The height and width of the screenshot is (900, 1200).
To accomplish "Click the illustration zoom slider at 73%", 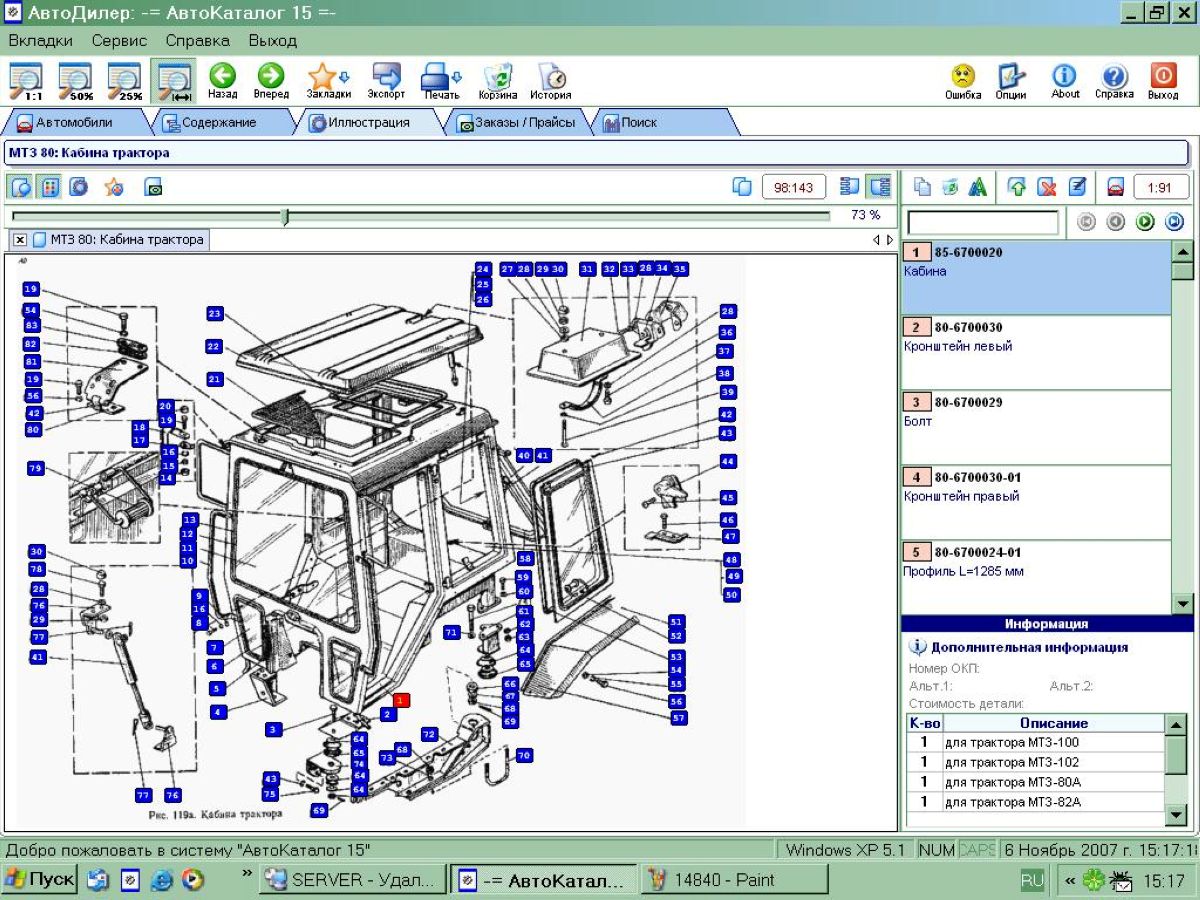I will [x=286, y=216].
